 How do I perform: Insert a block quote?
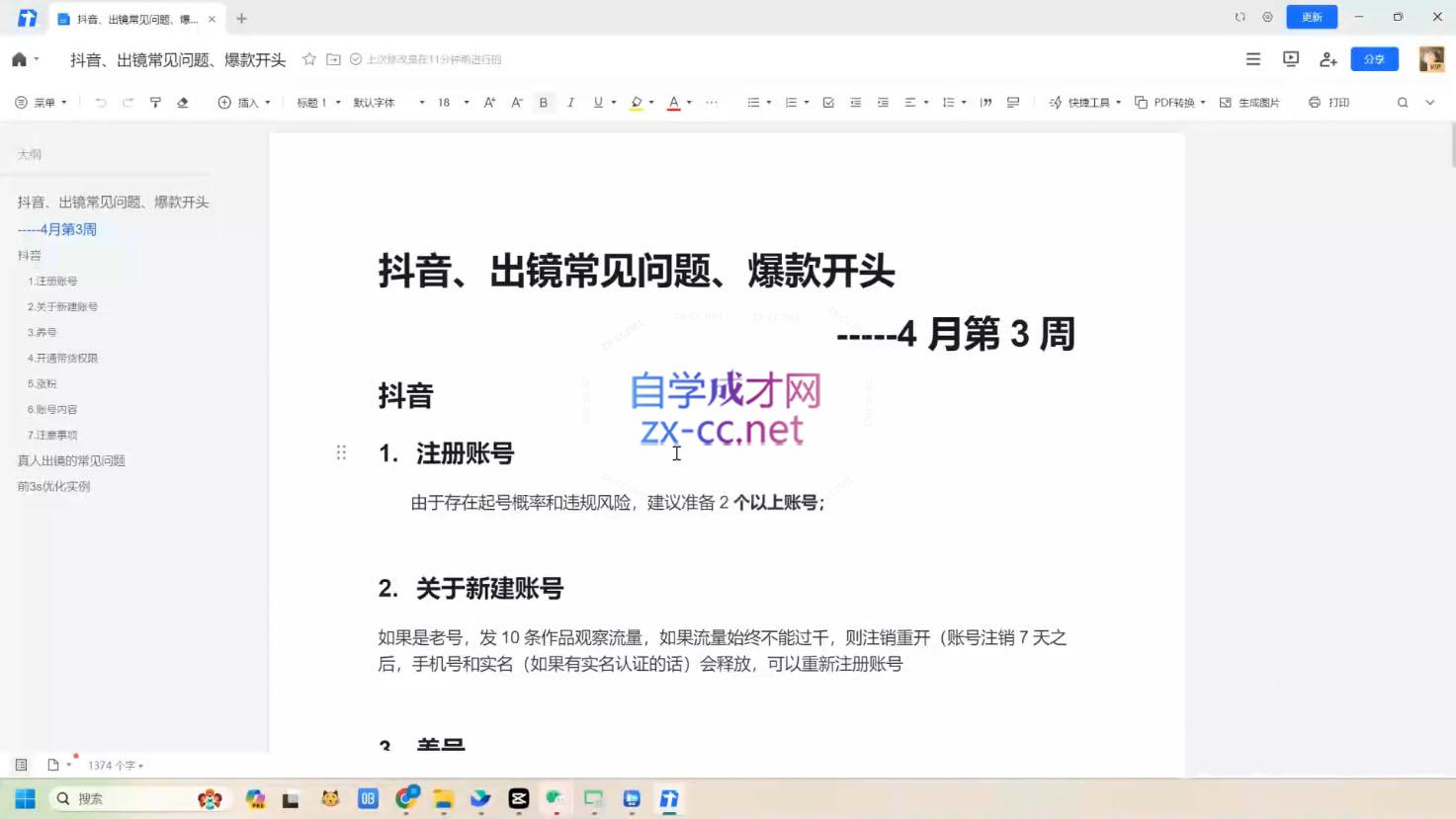pos(985,103)
